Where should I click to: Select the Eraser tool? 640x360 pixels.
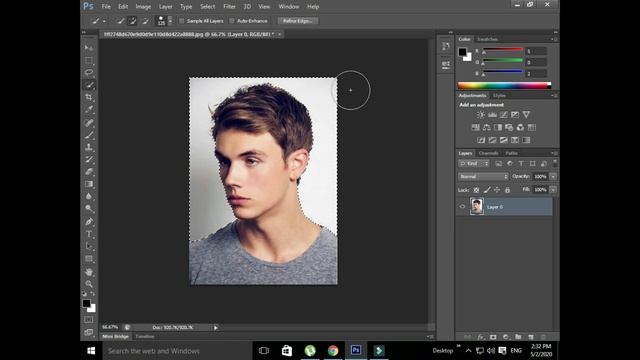click(x=89, y=171)
